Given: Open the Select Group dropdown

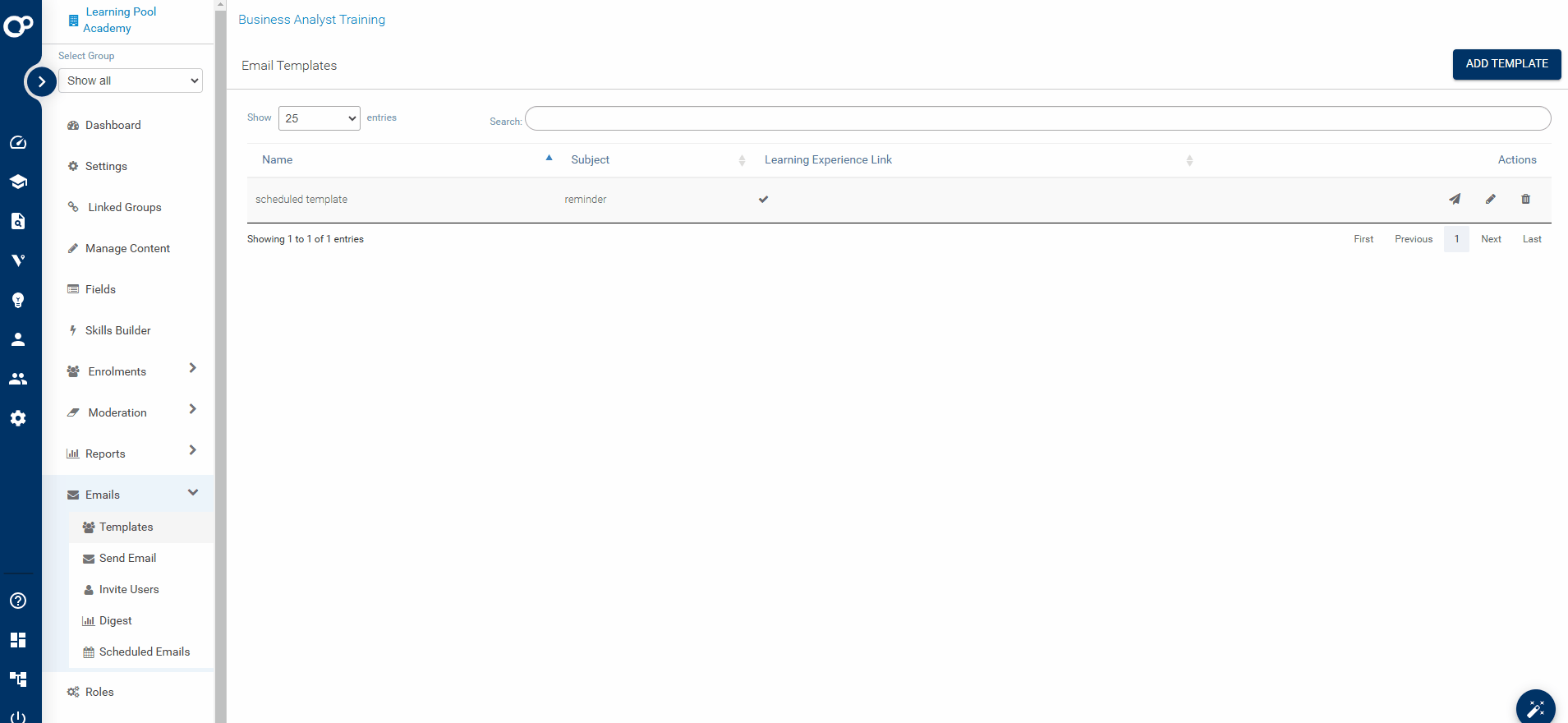Looking at the screenshot, I should (131, 81).
